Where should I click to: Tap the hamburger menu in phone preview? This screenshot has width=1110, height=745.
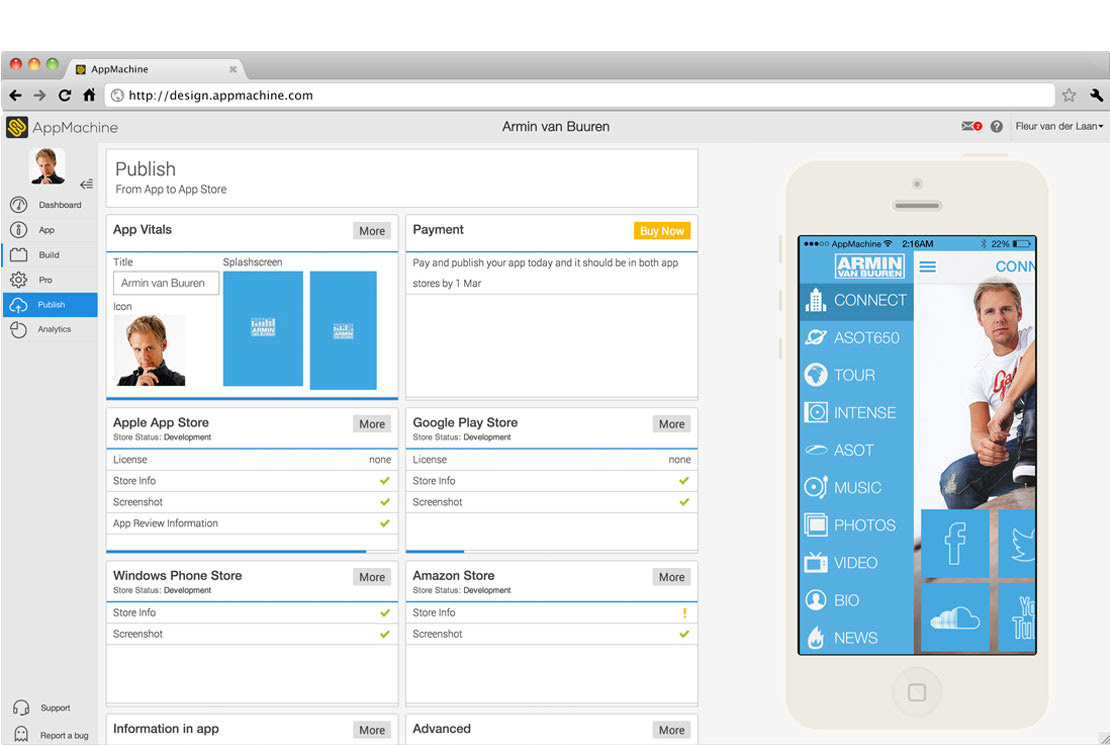927,267
